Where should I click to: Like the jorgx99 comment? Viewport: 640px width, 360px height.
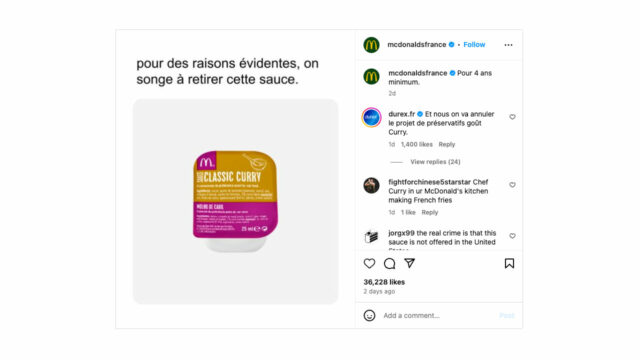[x=512, y=236]
